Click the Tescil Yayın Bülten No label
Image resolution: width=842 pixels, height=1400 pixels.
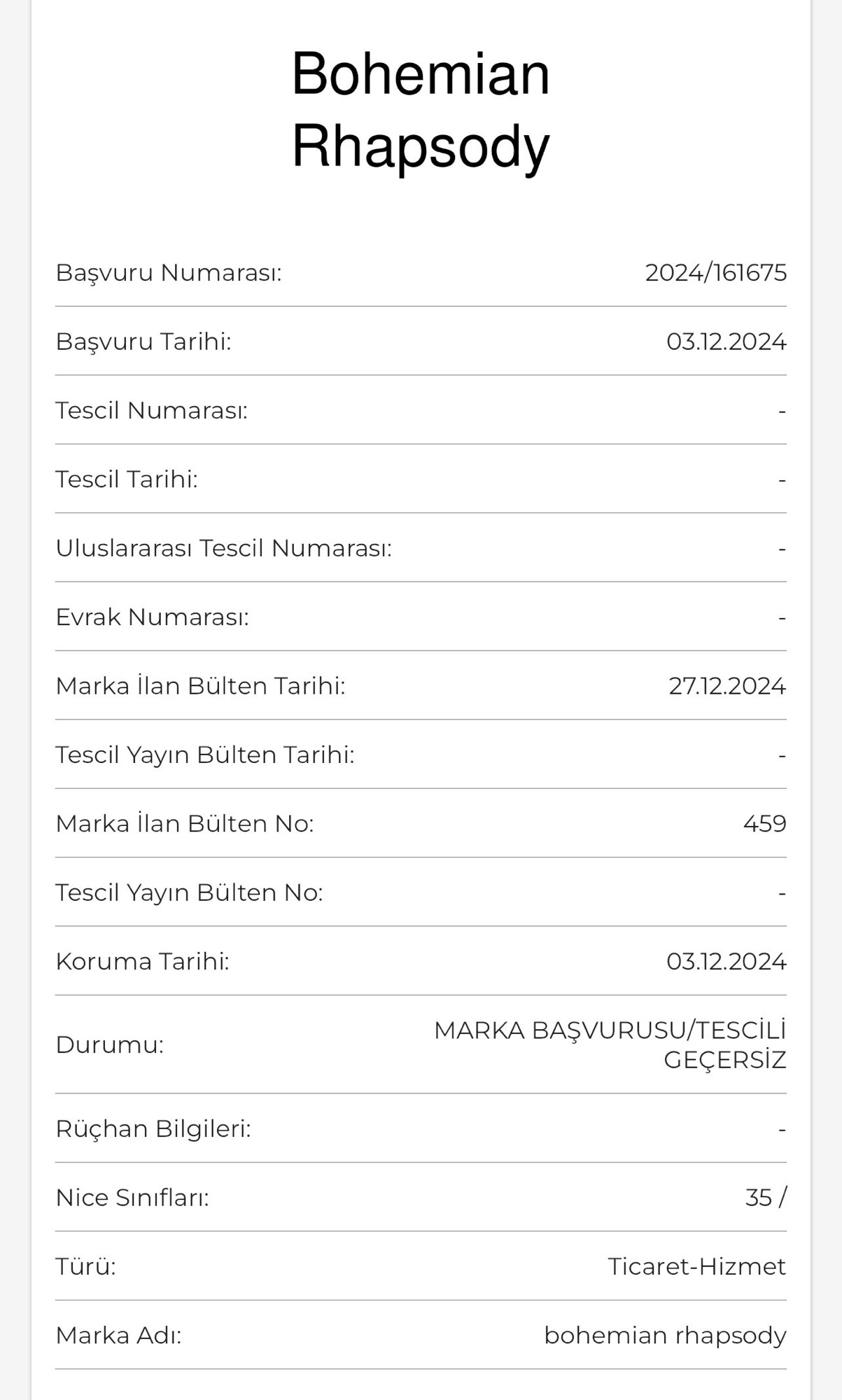190,892
